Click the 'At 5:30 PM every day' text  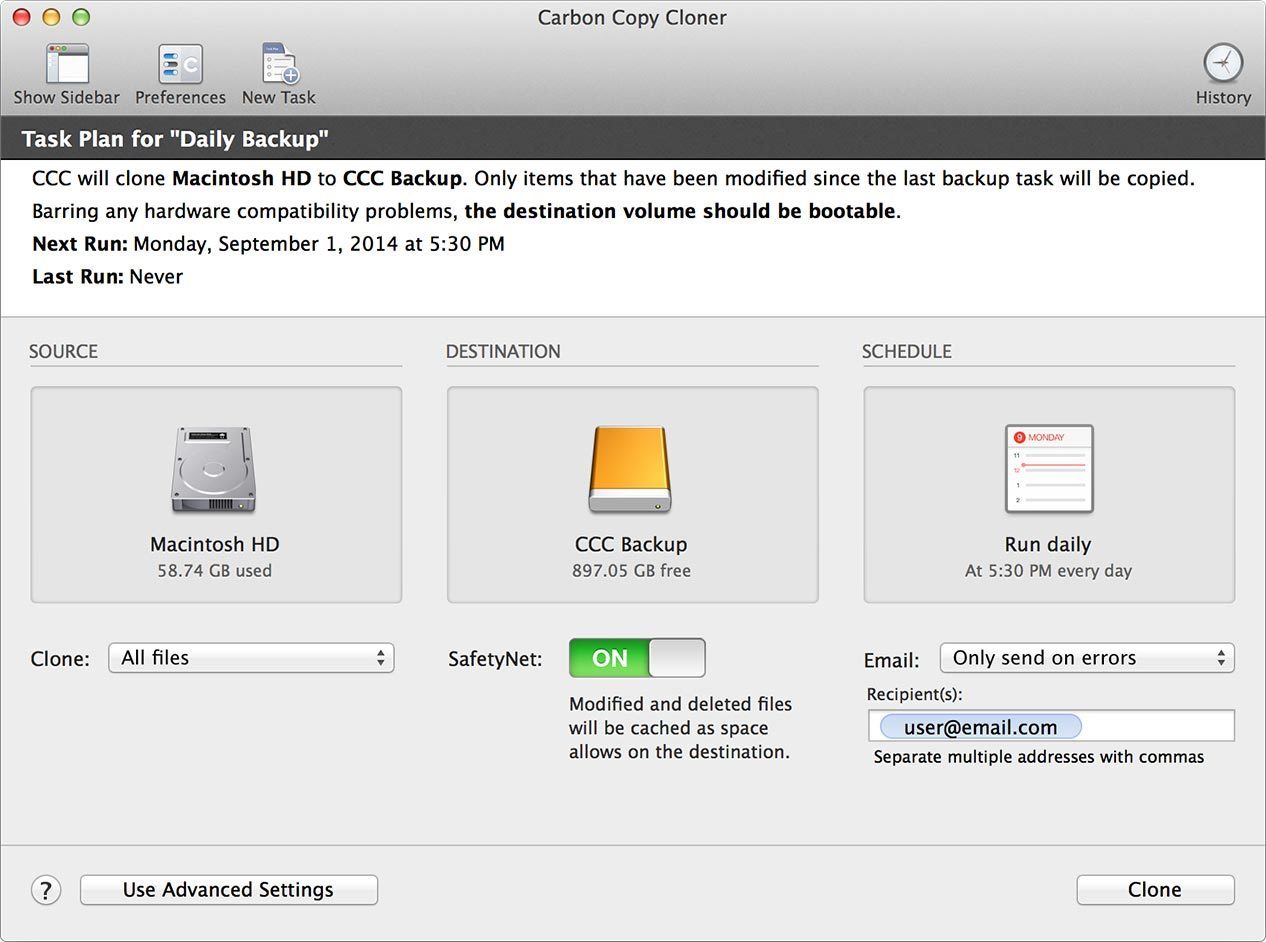[1048, 571]
